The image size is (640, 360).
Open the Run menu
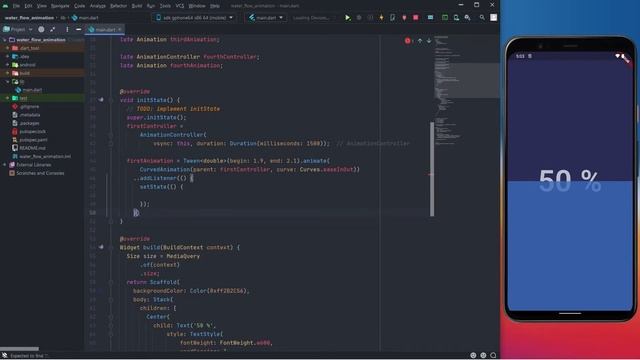(x=151, y=6)
